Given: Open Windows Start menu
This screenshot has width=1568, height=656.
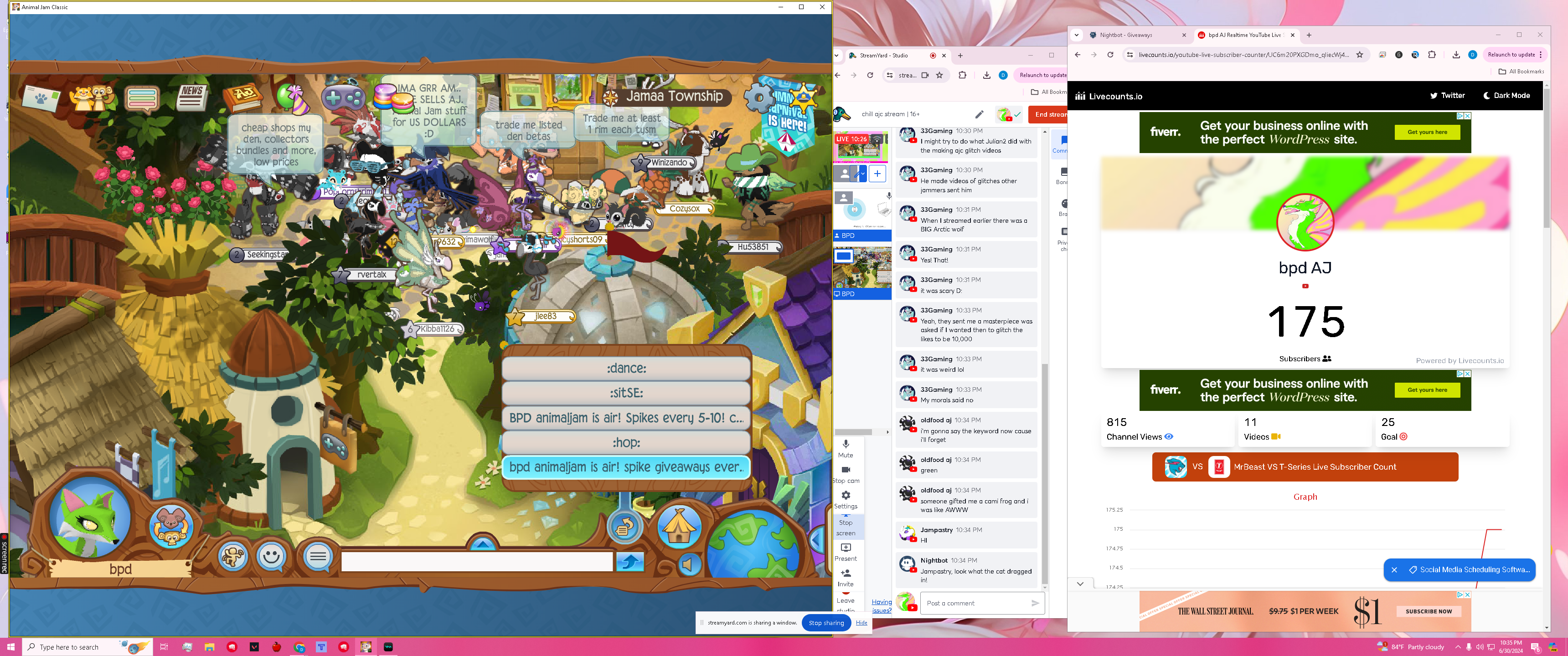Looking at the screenshot, I should point(10,647).
